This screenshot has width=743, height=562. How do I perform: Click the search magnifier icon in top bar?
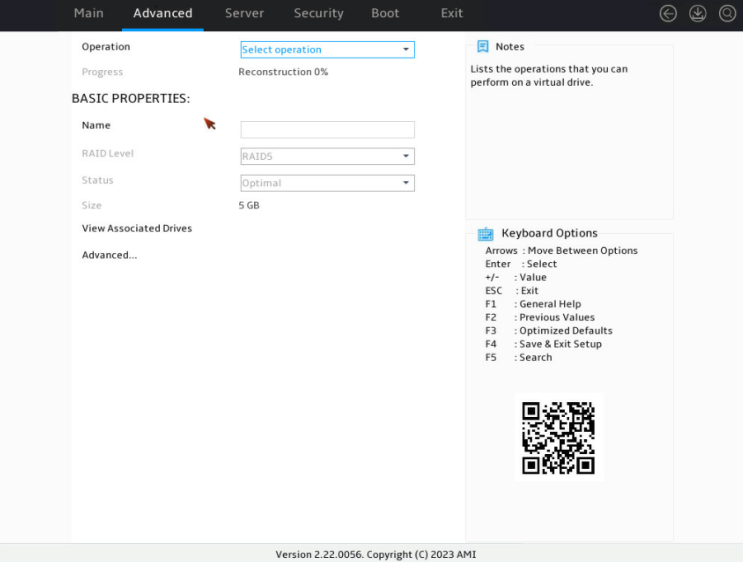727,13
